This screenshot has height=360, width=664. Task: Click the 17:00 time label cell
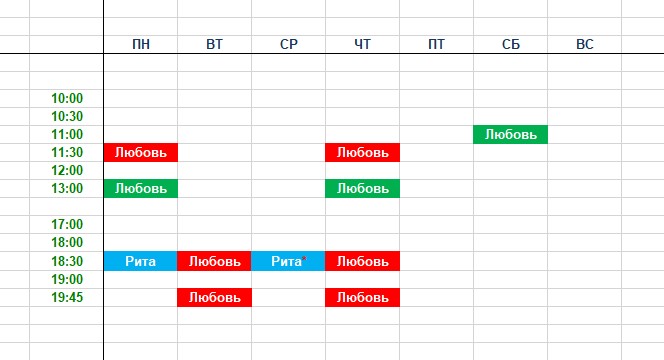66,224
